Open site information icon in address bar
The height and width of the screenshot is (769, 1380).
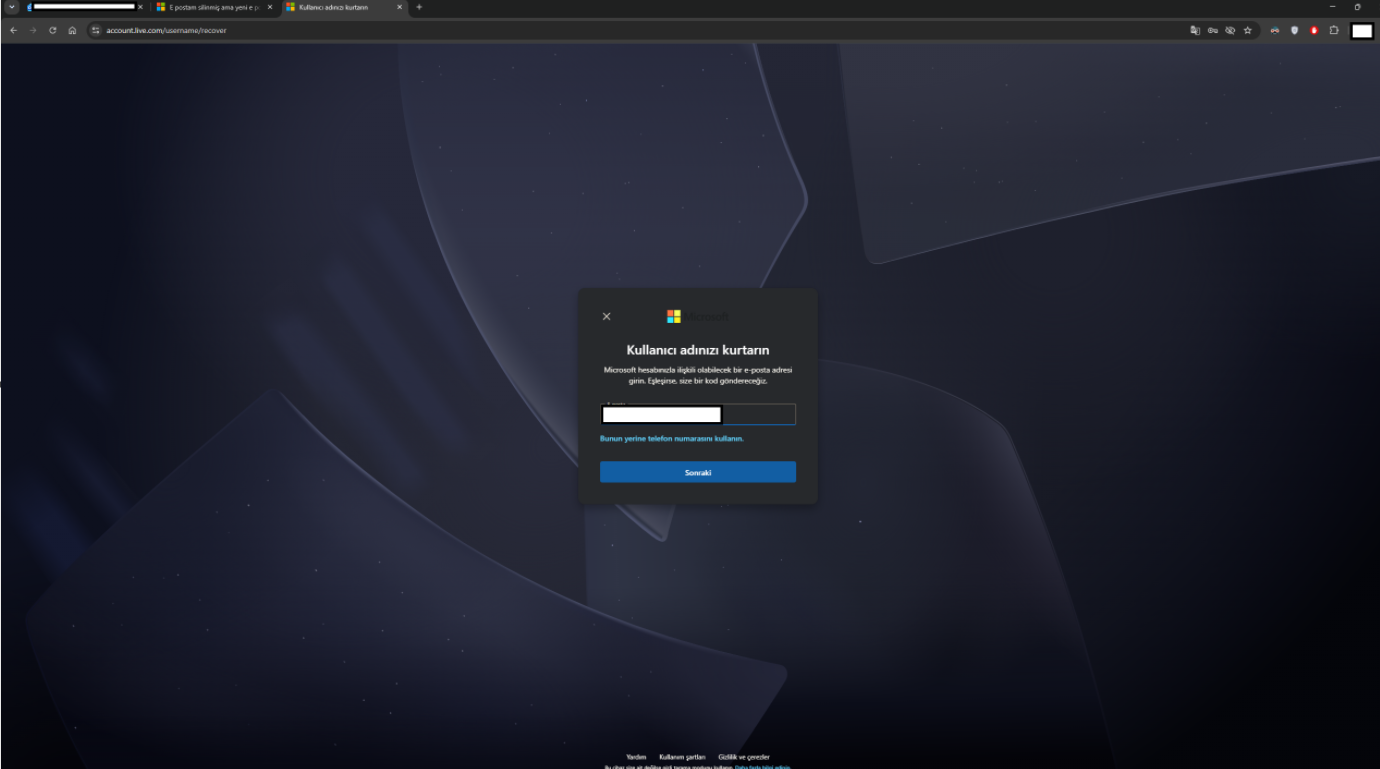point(96,30)
